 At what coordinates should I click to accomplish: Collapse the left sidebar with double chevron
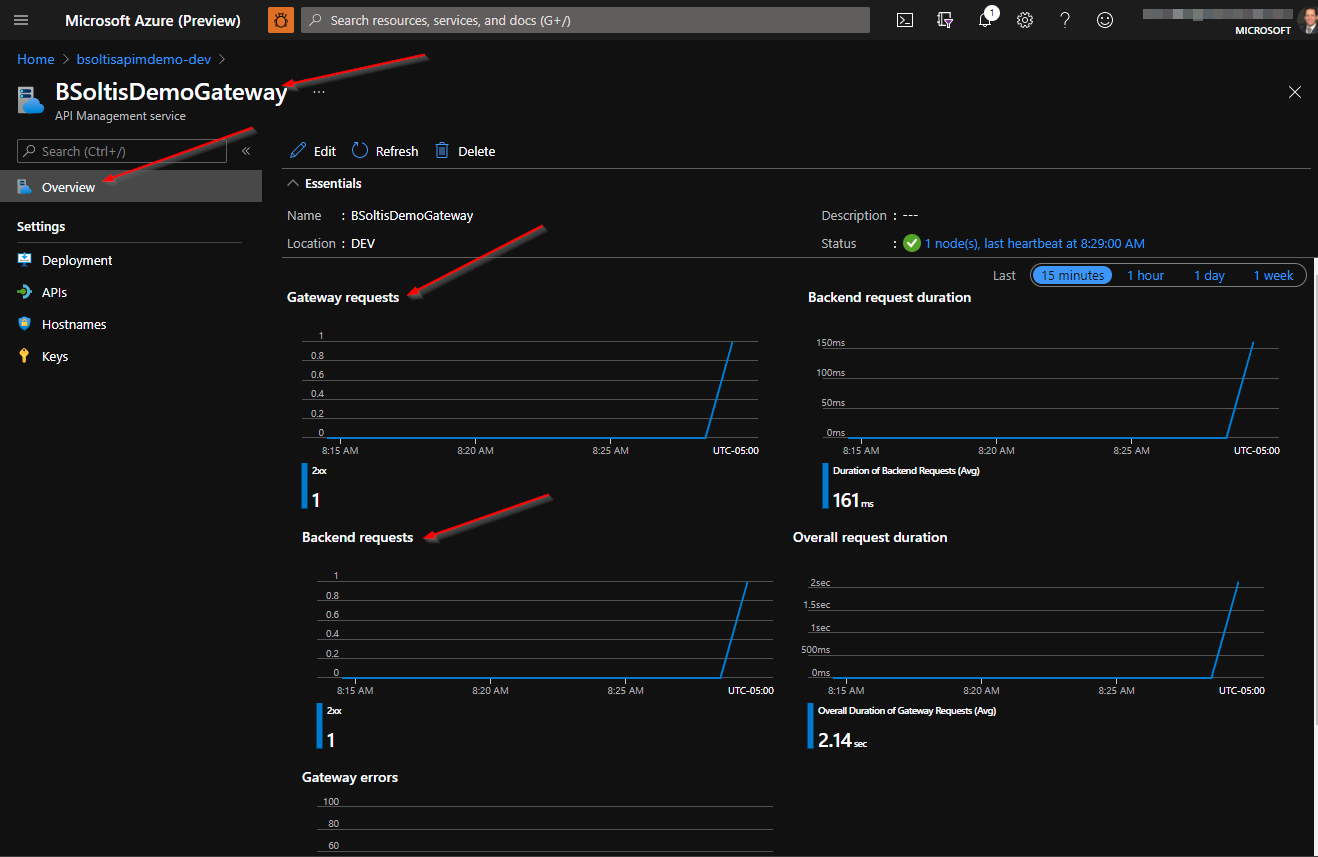pos(246,150)
